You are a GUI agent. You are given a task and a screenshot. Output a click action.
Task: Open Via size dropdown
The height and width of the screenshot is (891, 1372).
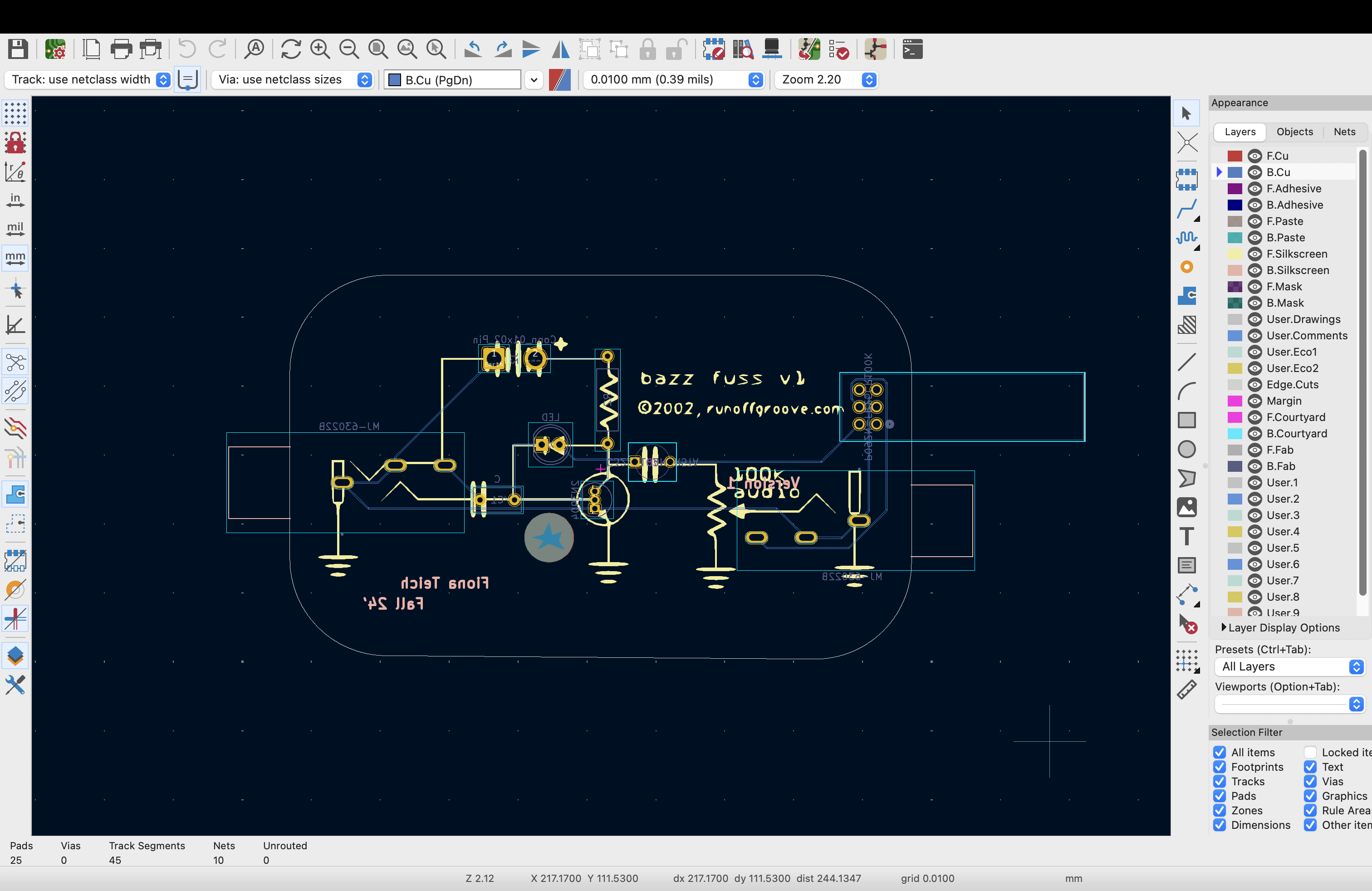[x=292, y=79]
